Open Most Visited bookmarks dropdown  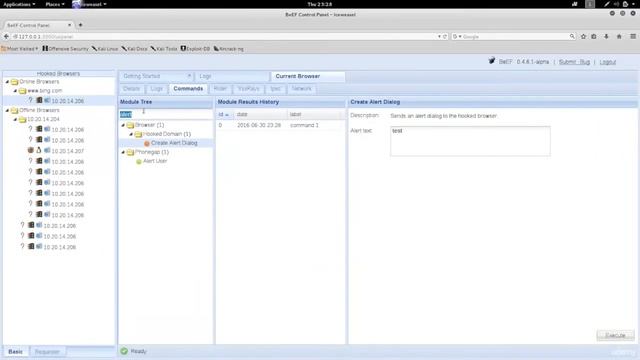pyautogui.click(x=20, y=49)
